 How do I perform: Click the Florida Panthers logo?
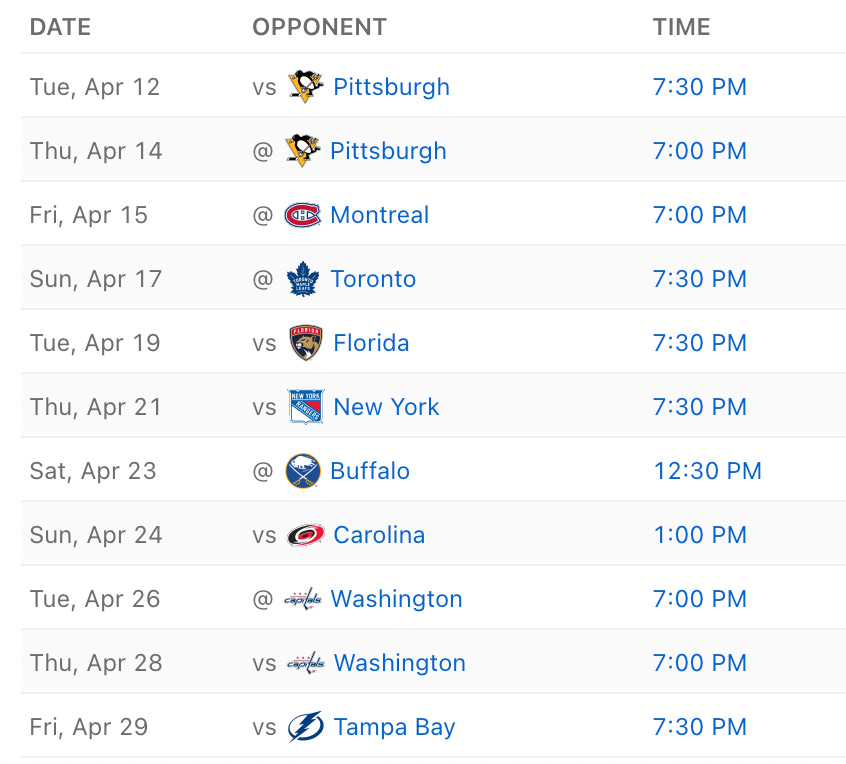click(306, 343)
